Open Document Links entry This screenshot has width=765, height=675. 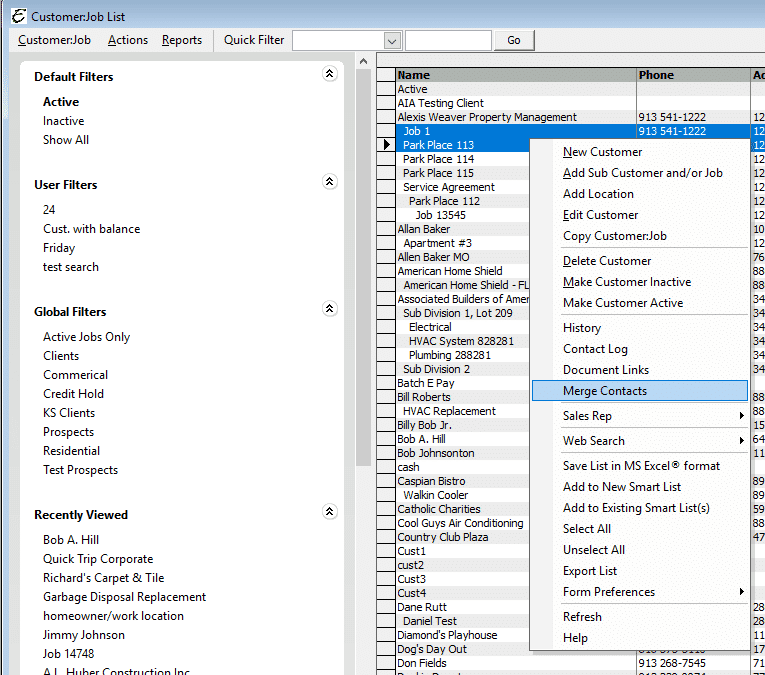pyautogui.click(x=605, y=370)
